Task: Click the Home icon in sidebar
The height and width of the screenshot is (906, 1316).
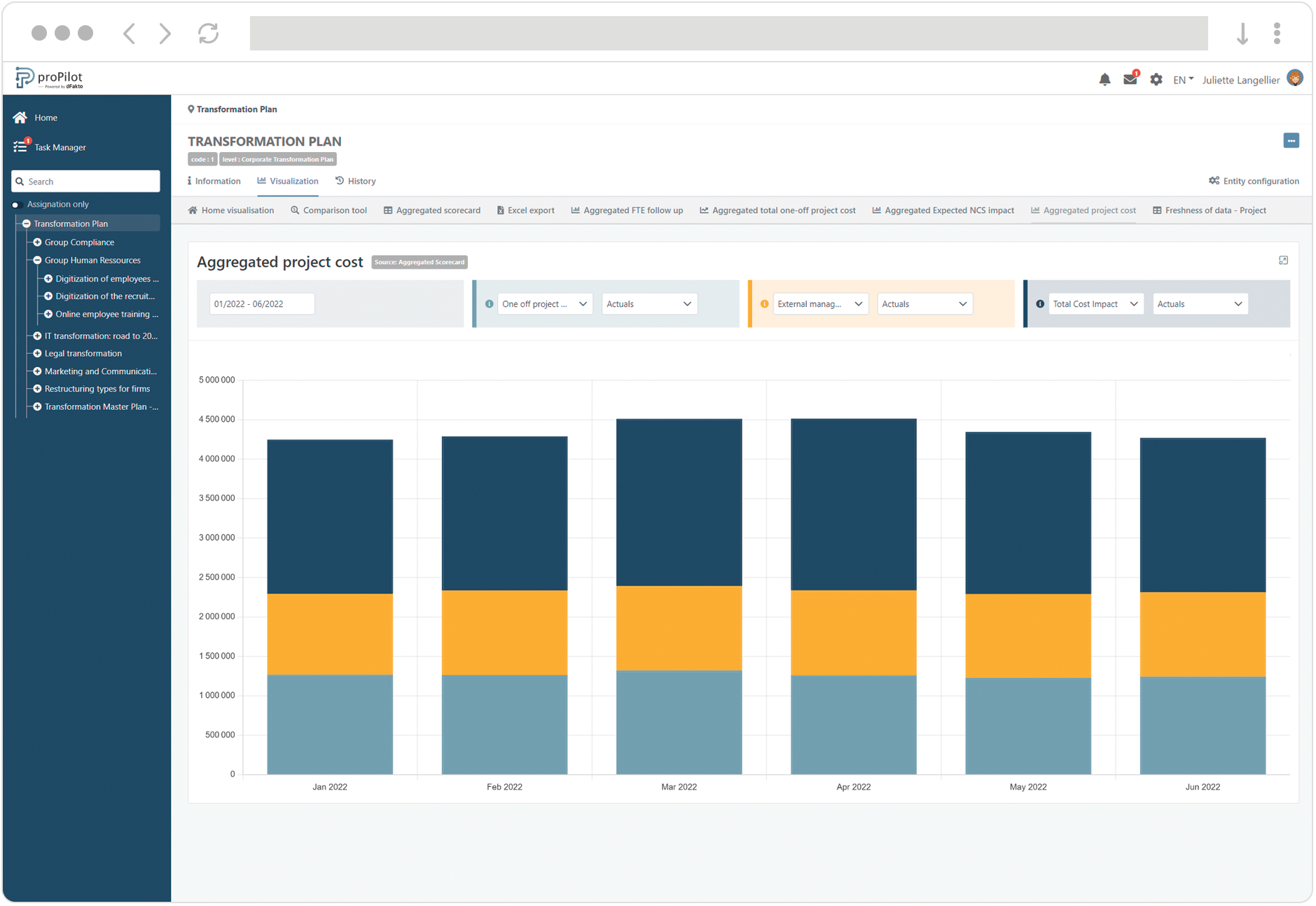Action: (20, 118)
